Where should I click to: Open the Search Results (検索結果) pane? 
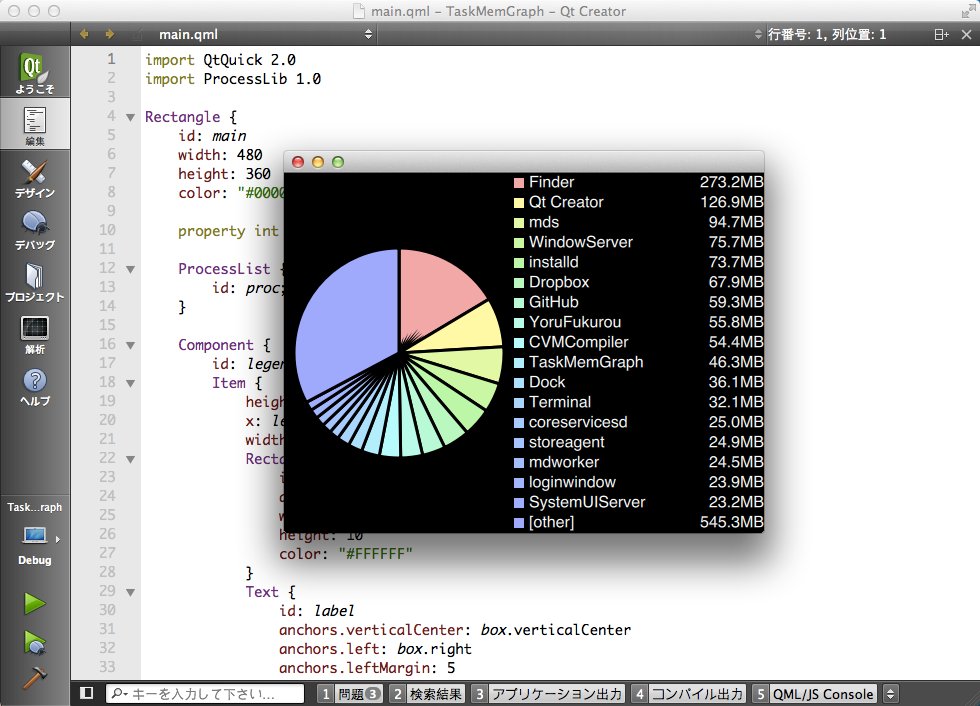(428, 694)
